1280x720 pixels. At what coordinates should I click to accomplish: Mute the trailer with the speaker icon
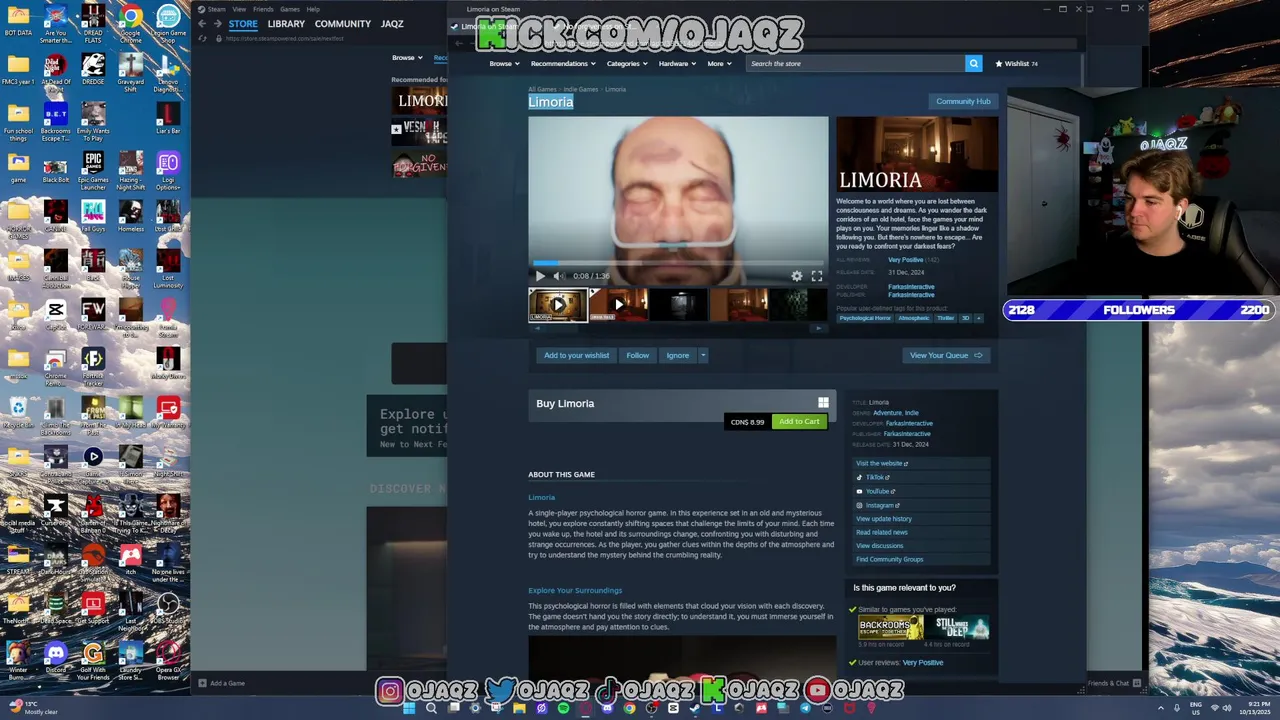(x=559, y=276)
